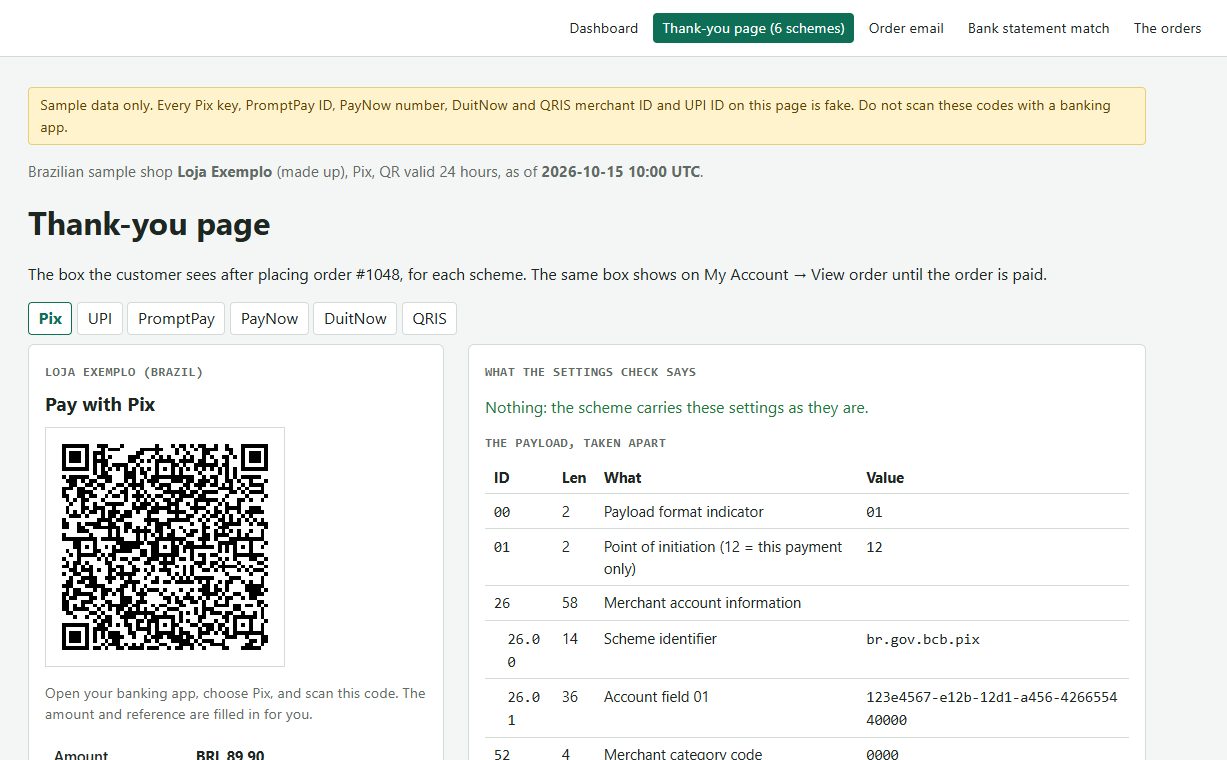Show the DuitNow payment box
1227x760 pixels.
[355, 319]
